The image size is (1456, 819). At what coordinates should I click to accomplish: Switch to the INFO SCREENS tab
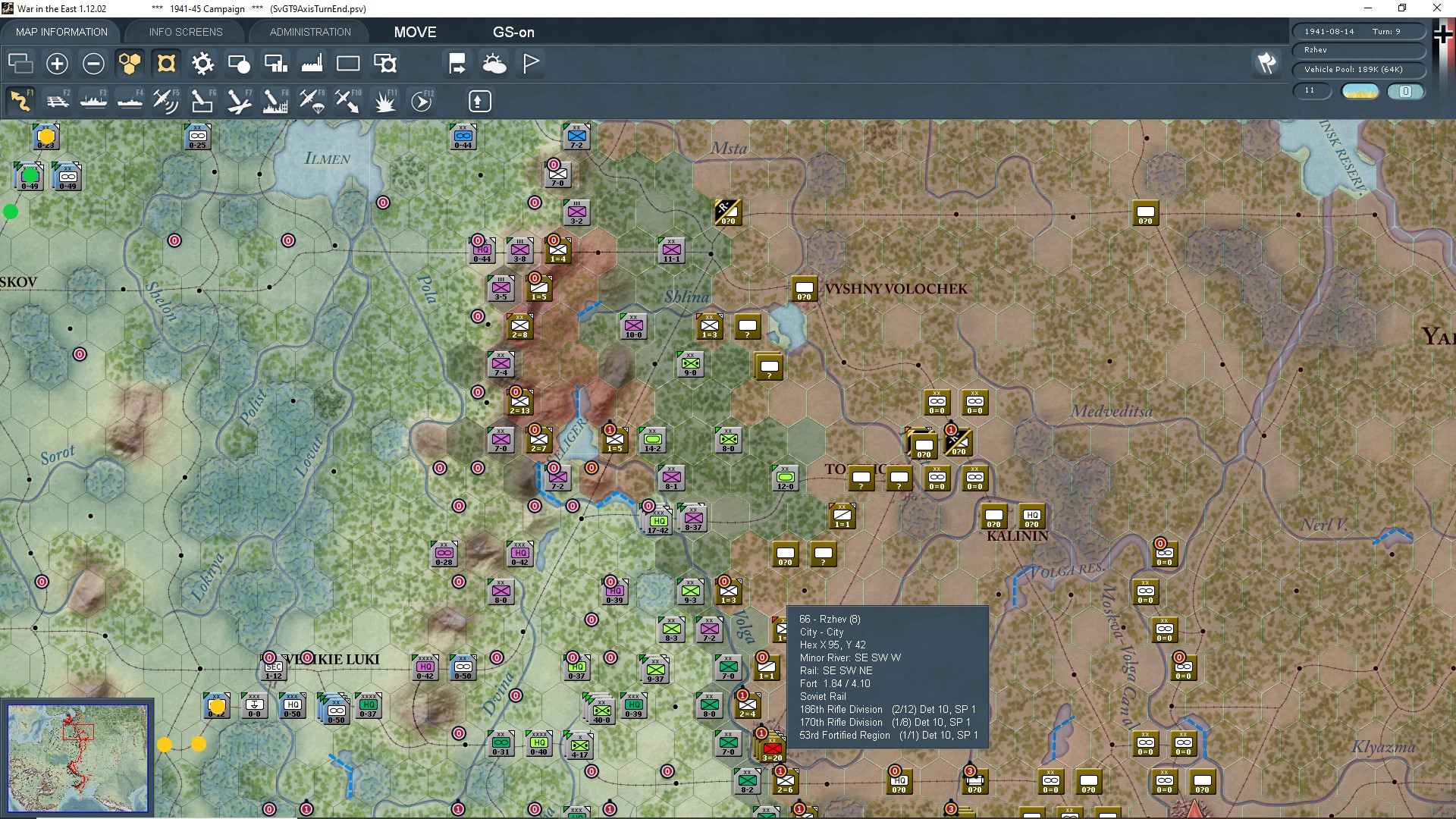[x=186, y=32]
